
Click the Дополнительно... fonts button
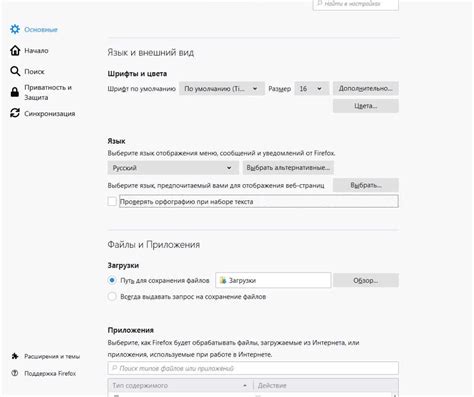[366, 88]
